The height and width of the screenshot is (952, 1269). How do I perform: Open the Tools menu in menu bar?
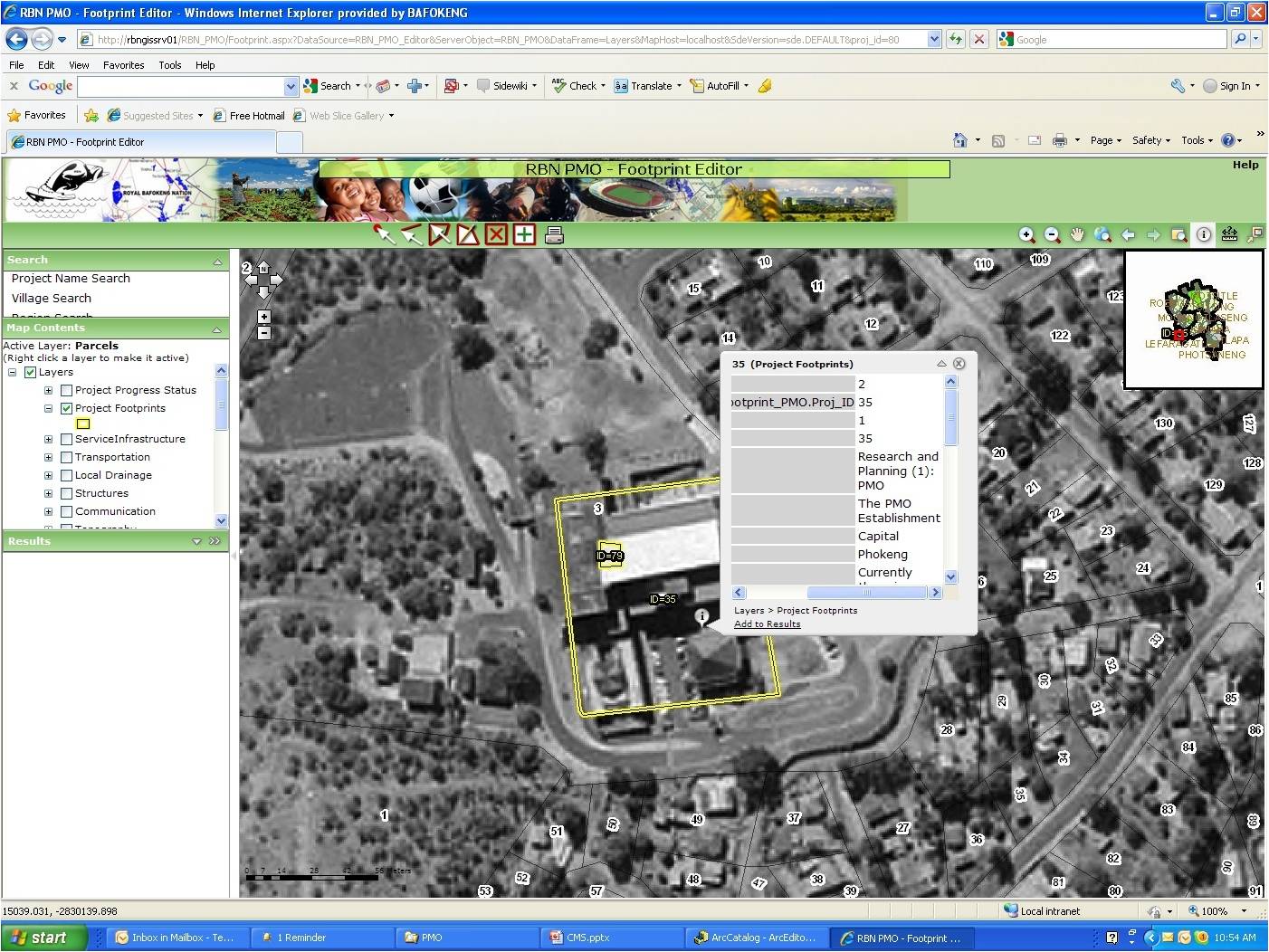click(170, 65)
